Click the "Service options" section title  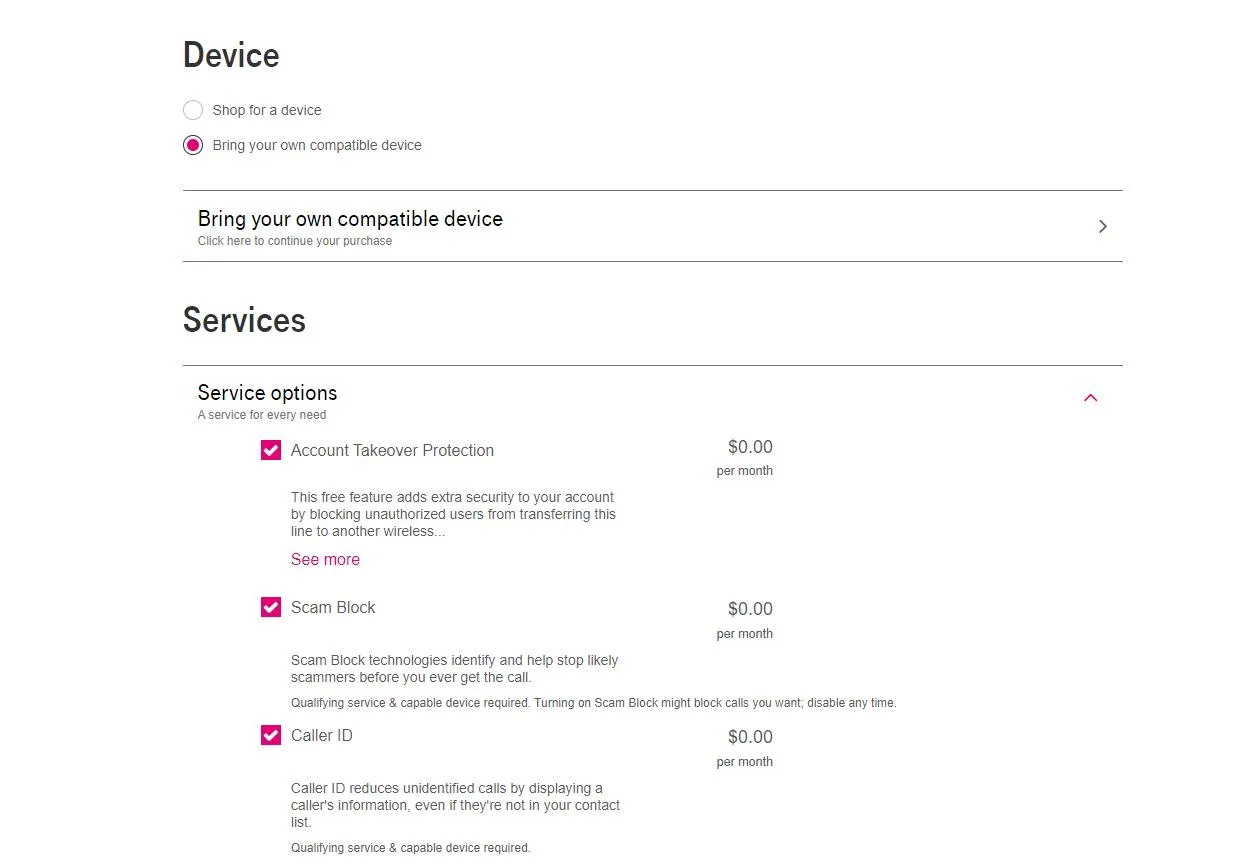click(267, 393)
